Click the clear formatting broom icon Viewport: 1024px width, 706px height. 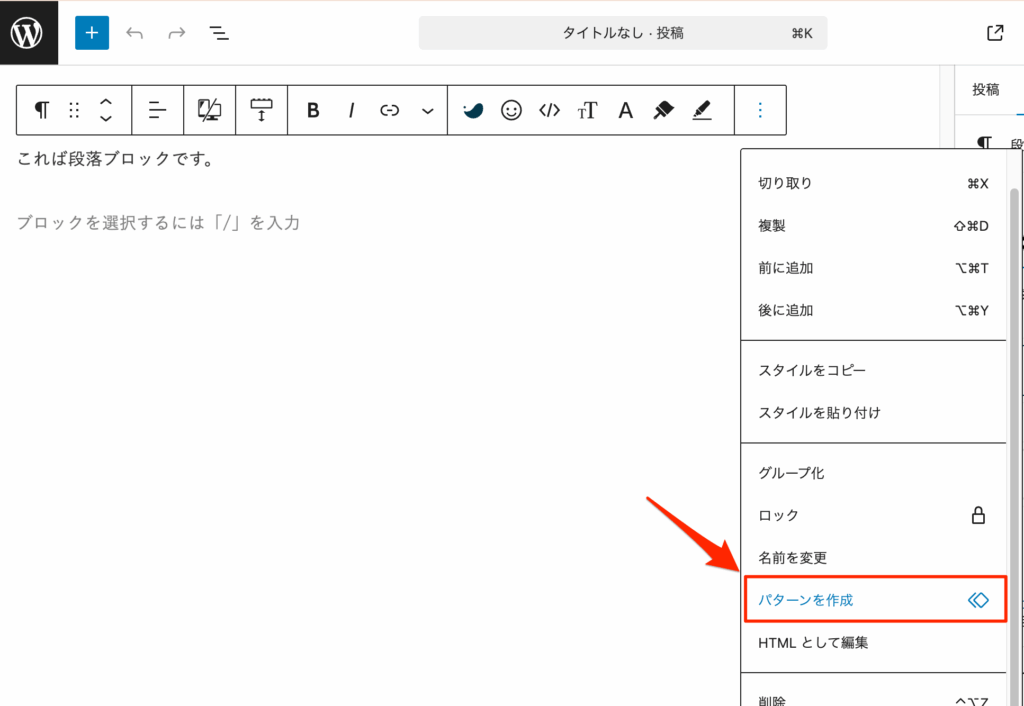tap(663, 110)
